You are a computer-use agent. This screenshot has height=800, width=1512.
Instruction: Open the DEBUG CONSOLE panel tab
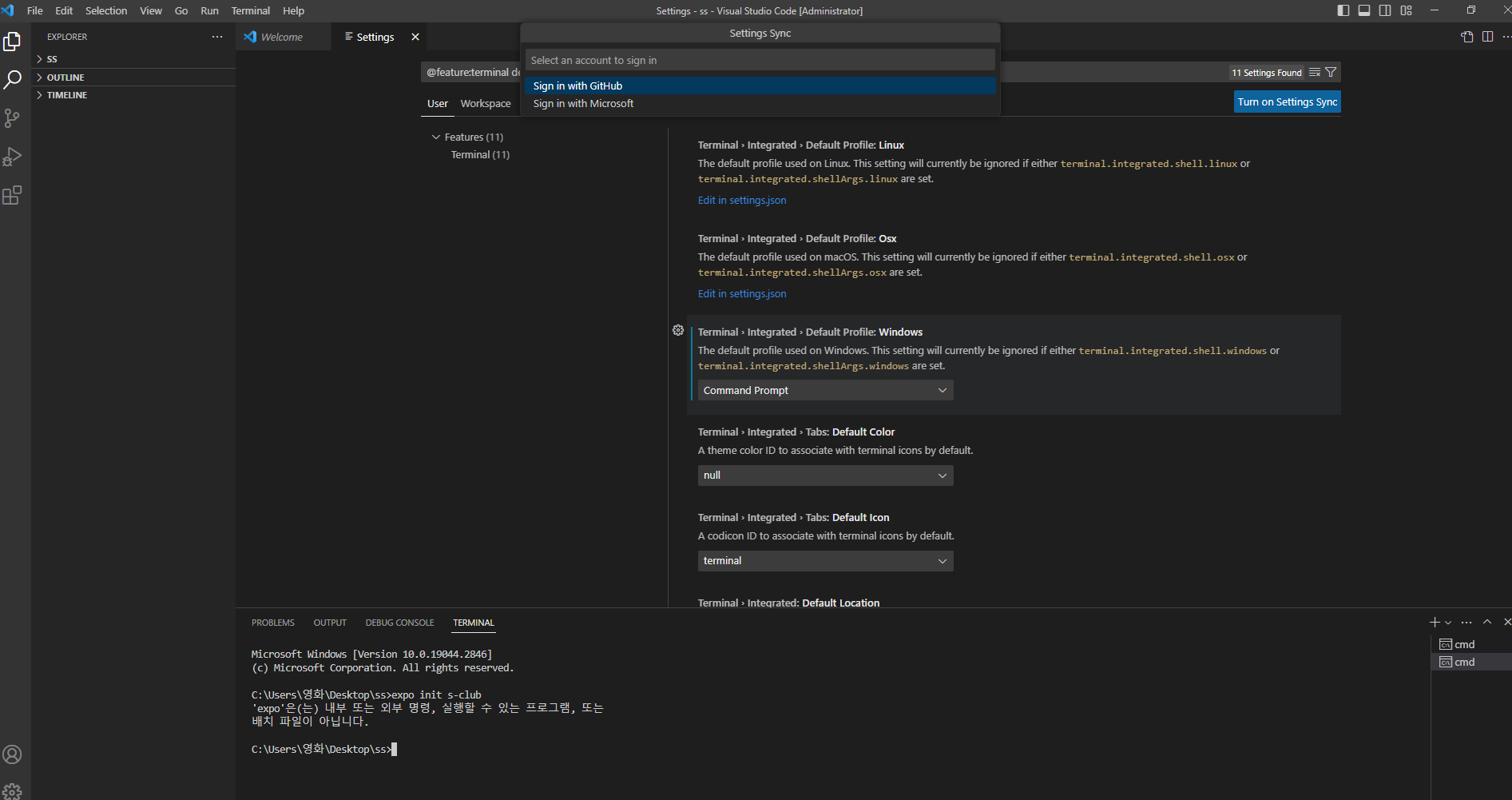[x=400, y=623]
